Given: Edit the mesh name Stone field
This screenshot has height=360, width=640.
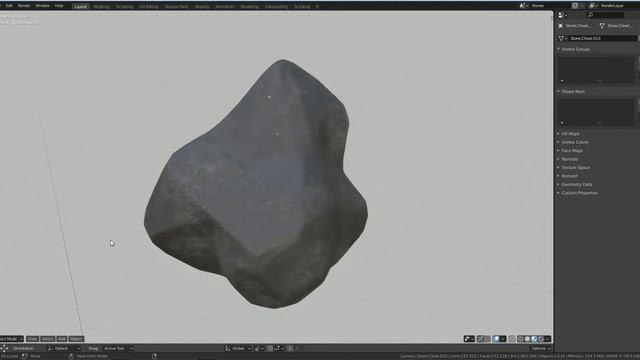Looking at the screenshot, I should (603, 38).
